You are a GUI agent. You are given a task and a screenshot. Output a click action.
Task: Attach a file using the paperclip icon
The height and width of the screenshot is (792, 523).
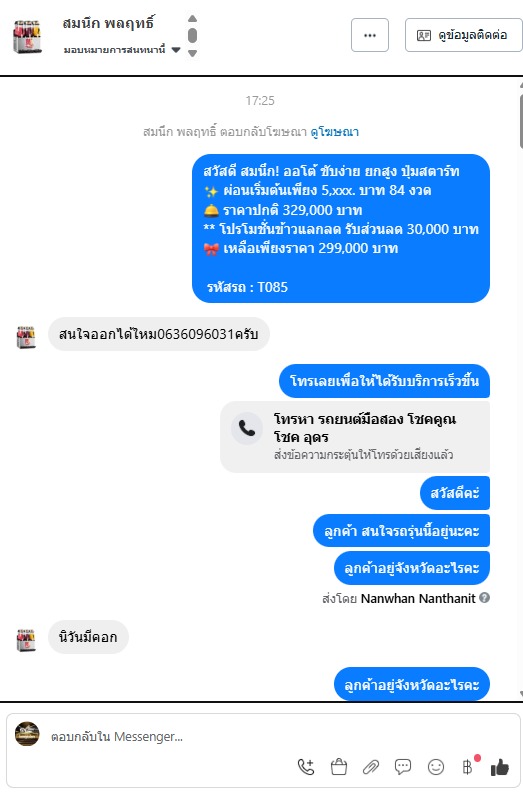coord(371,767)
